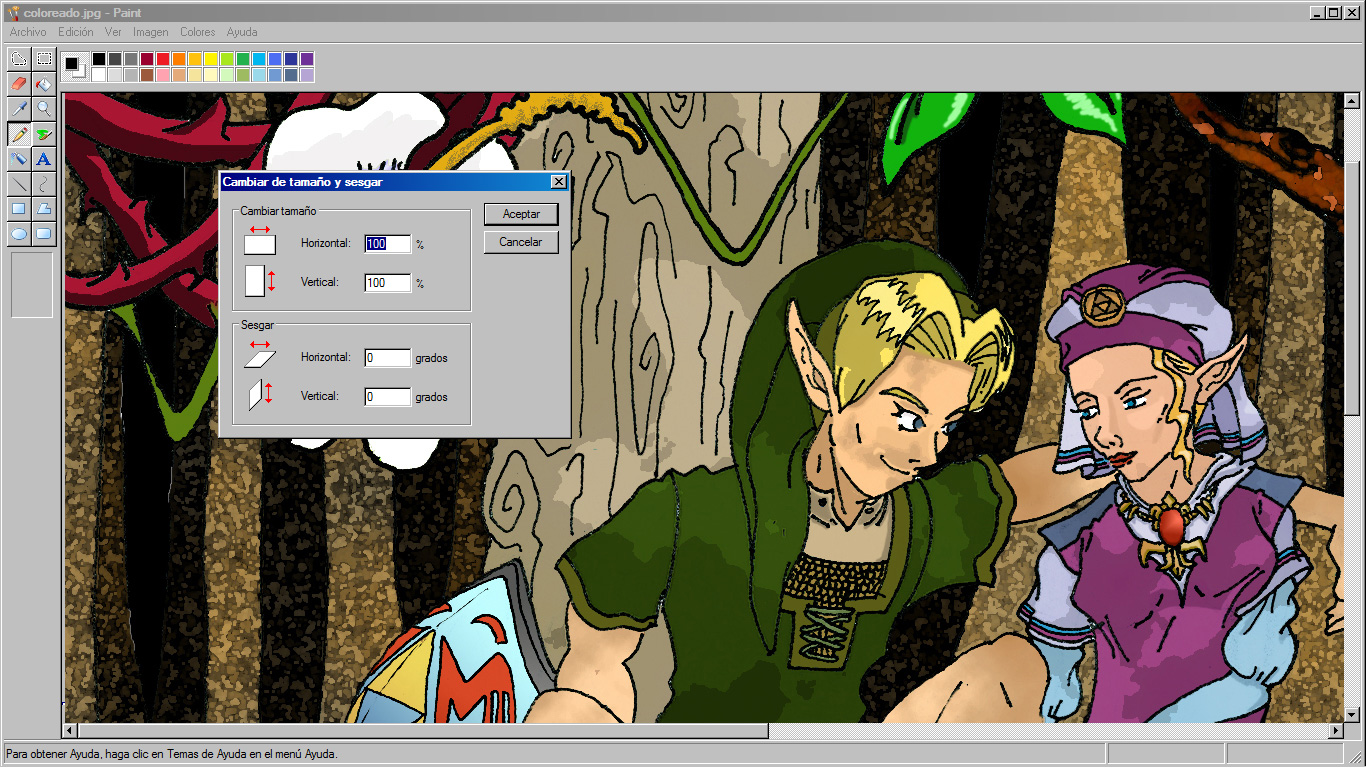This screenshot has width=1366, height=768.
Task: Select the Pencil tool
Action: (19, 134)
